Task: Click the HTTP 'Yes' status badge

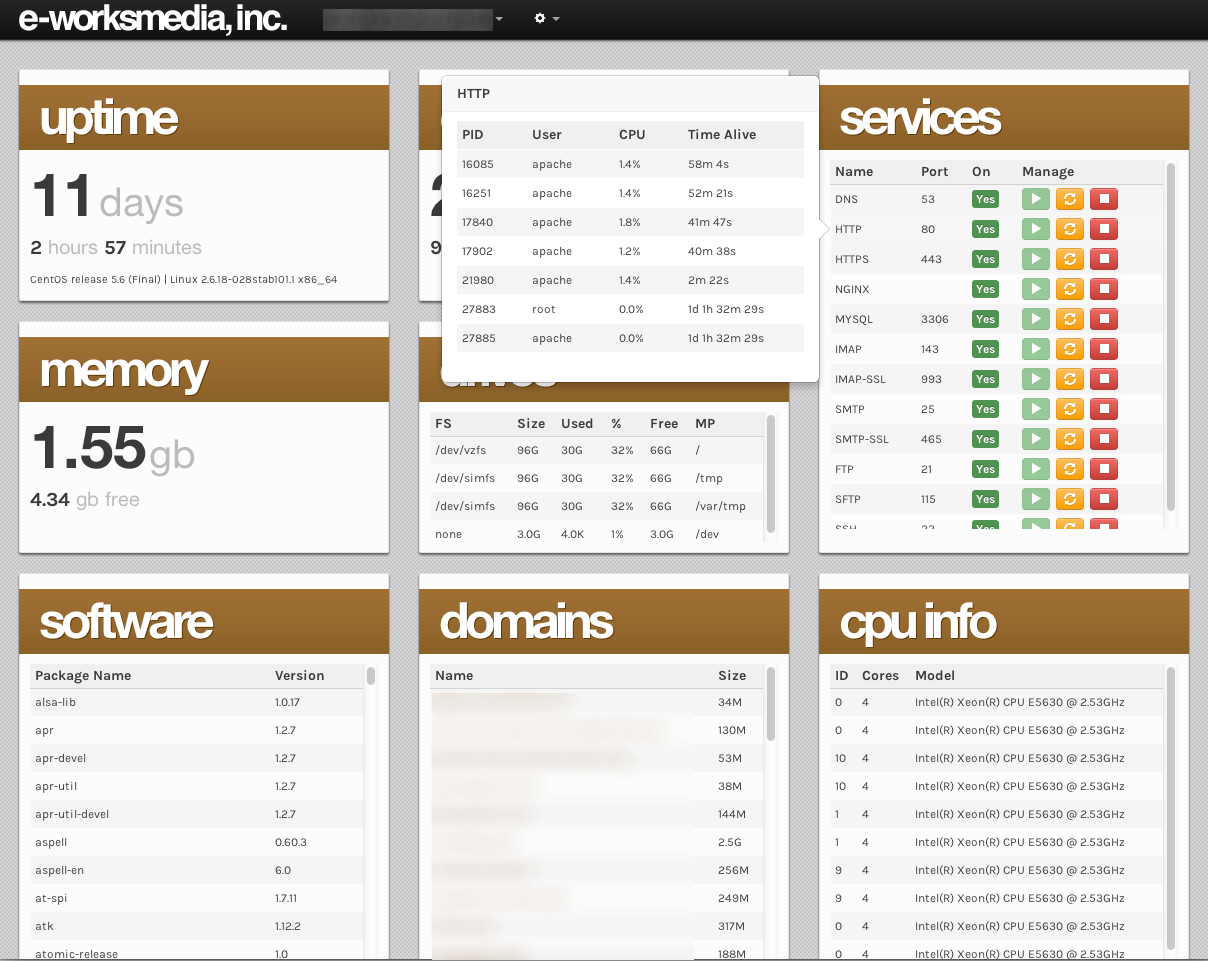Action: click(985, 229)
